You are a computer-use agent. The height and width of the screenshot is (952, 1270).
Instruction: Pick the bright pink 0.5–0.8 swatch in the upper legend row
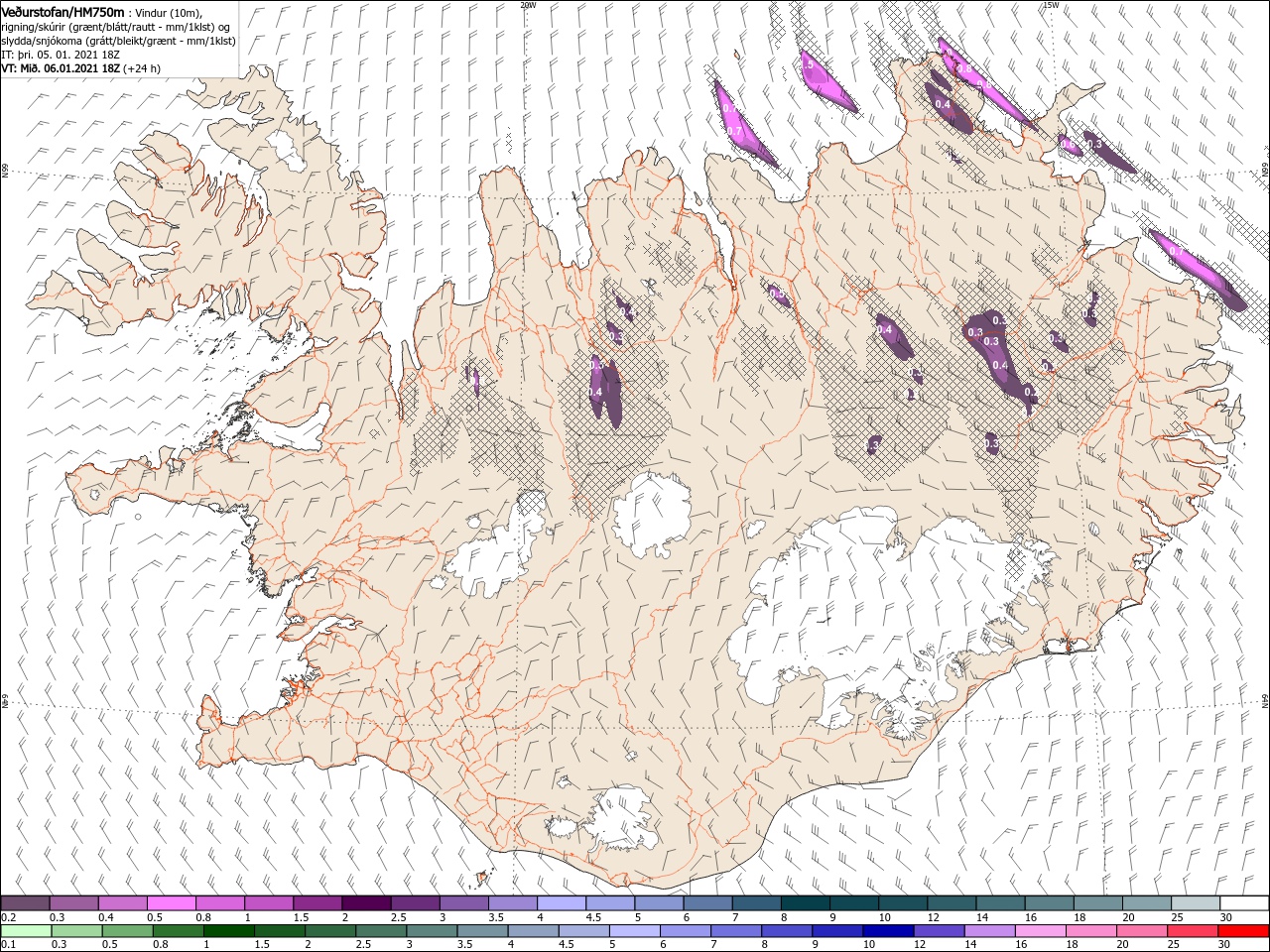(171, 902)
